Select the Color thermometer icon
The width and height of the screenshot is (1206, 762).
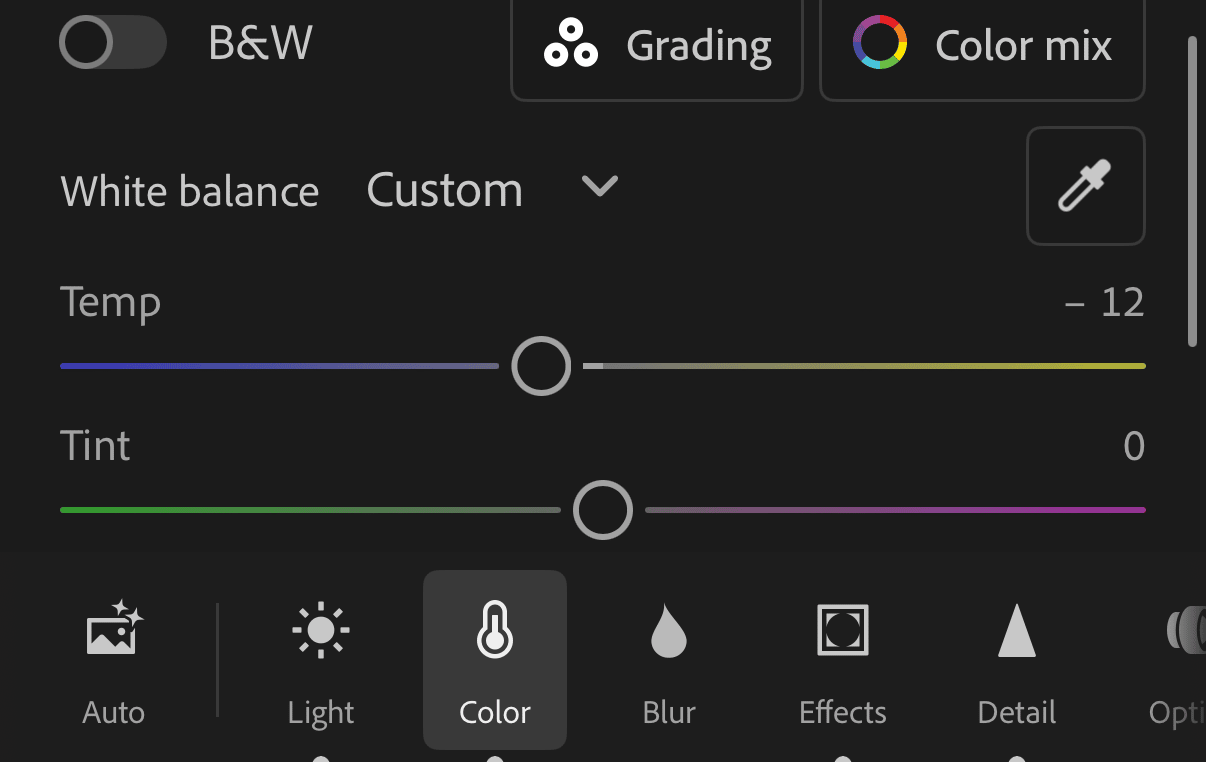pyautogui.click(x=495, y=631)
